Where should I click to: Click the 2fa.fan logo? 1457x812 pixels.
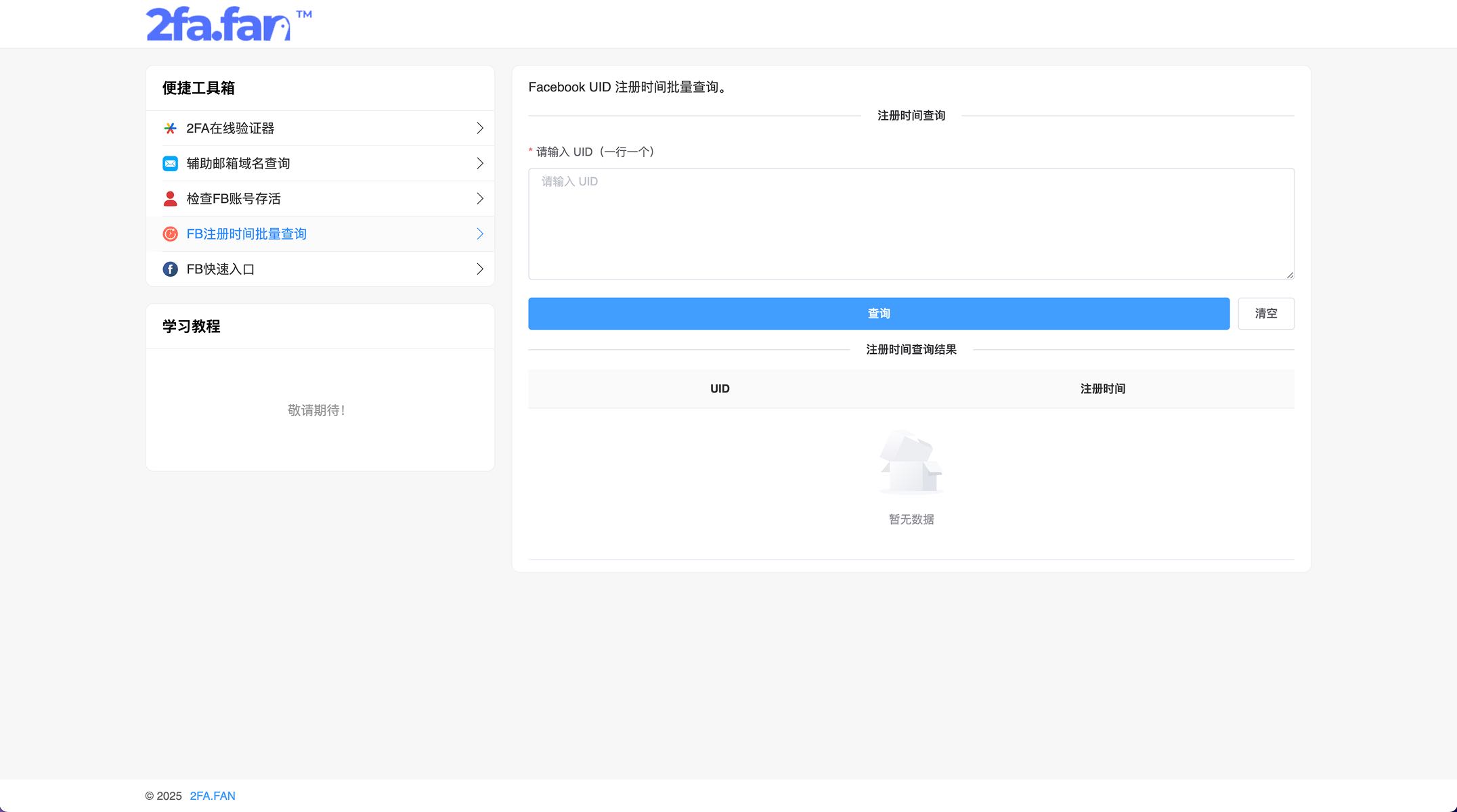pos(229,24)
